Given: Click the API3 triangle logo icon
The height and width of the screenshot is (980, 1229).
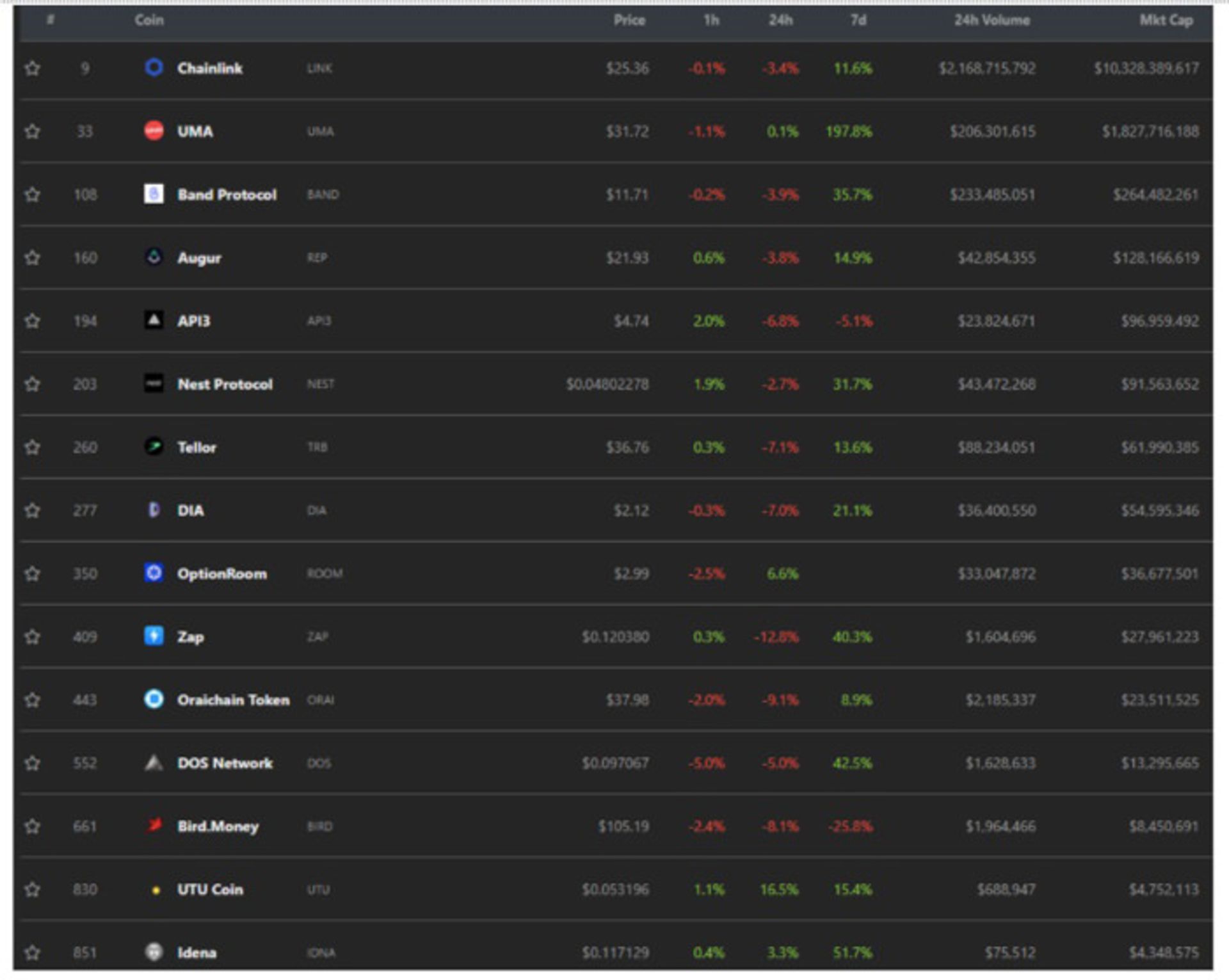Looking at the screenshot, I should point(154,320).
